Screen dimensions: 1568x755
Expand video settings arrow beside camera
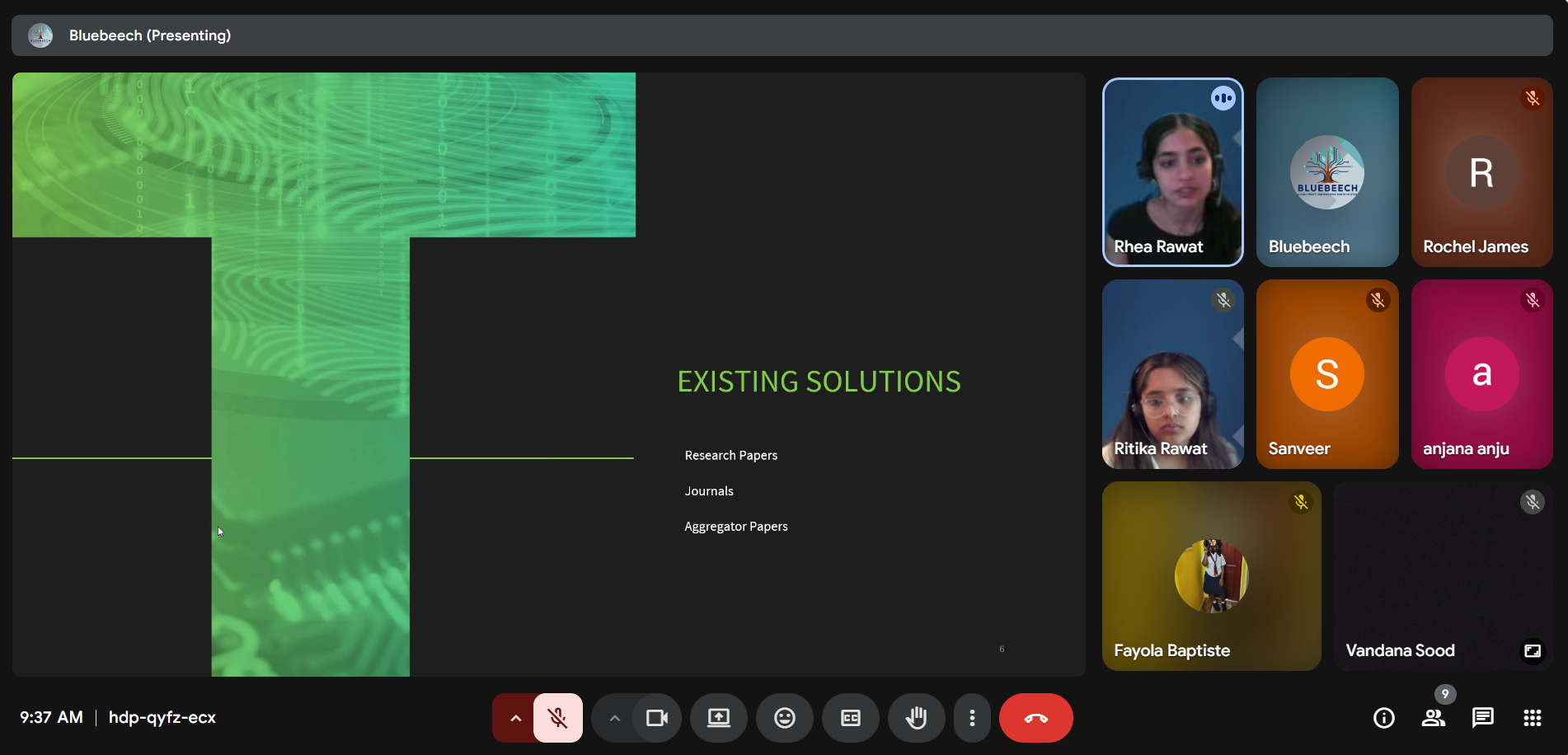614,718
